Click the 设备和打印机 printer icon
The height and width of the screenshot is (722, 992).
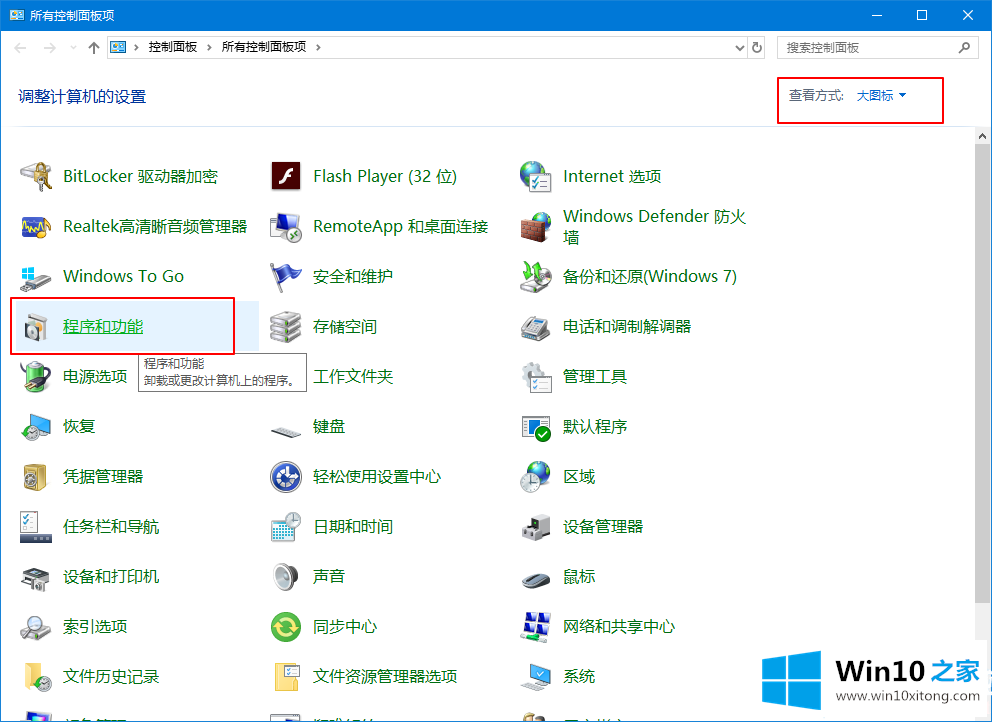pos(35,578)
